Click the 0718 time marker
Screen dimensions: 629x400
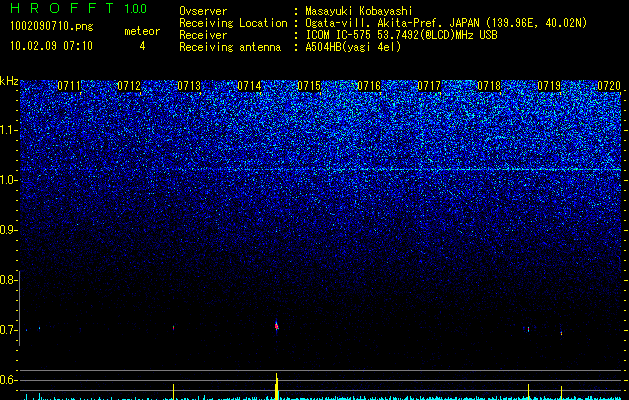[x=489, y=86]
